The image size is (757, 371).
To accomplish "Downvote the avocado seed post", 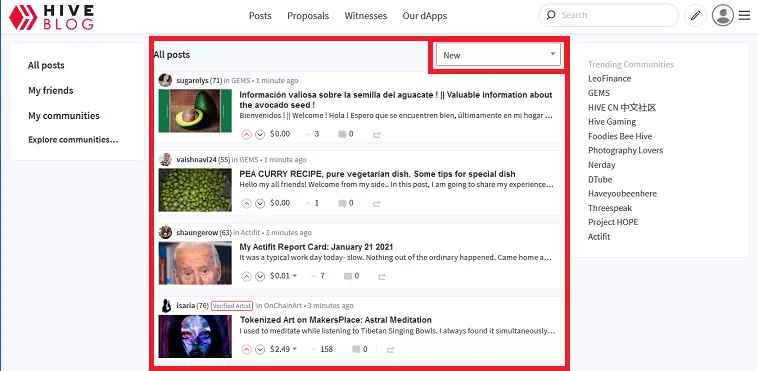I will (260, 134).
